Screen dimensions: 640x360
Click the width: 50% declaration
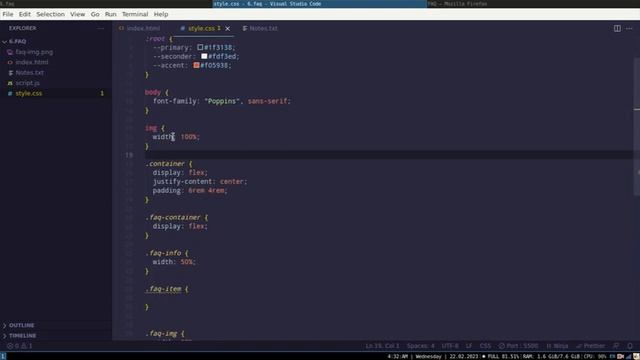tap(174, 262)
